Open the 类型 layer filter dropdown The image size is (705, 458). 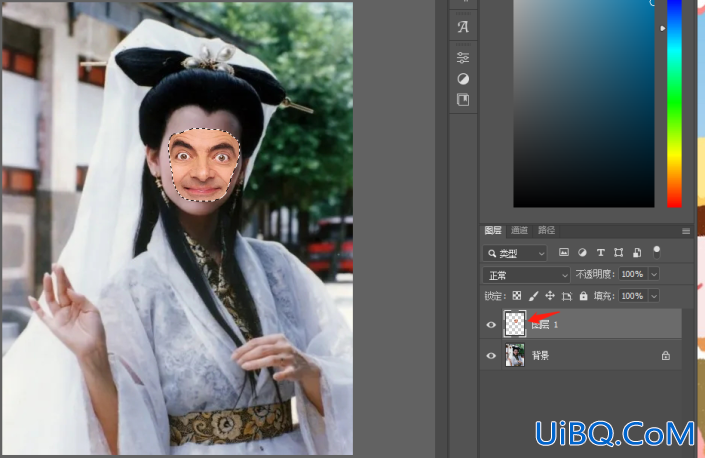(515, 253)
